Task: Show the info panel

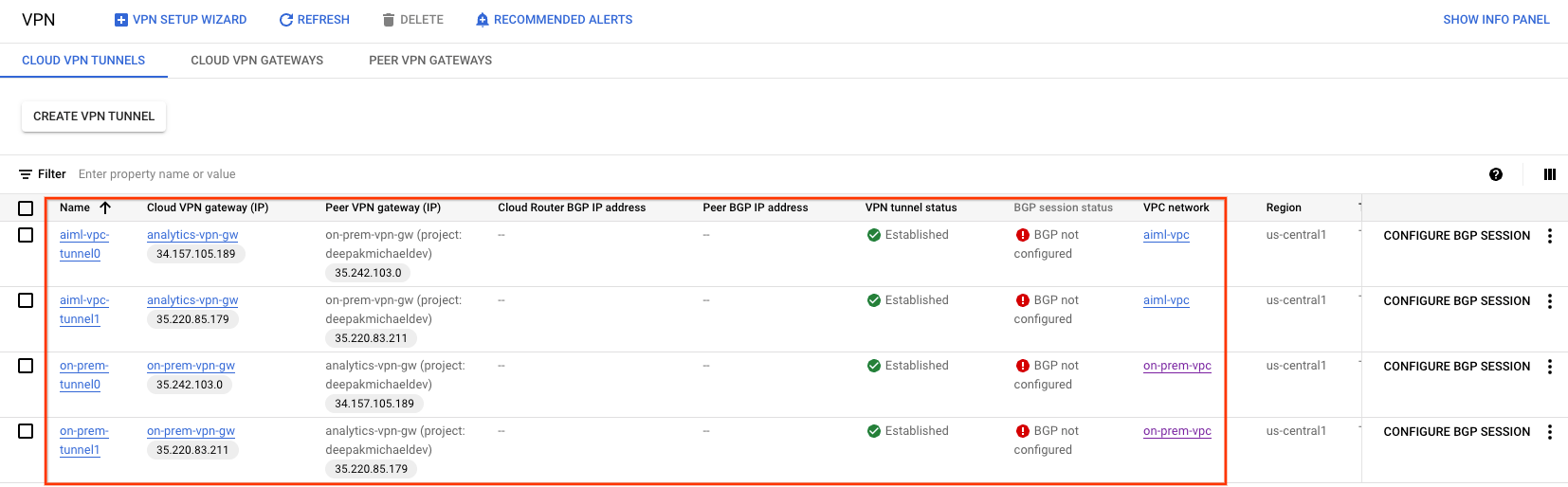Action: (x=1496, y=20)
